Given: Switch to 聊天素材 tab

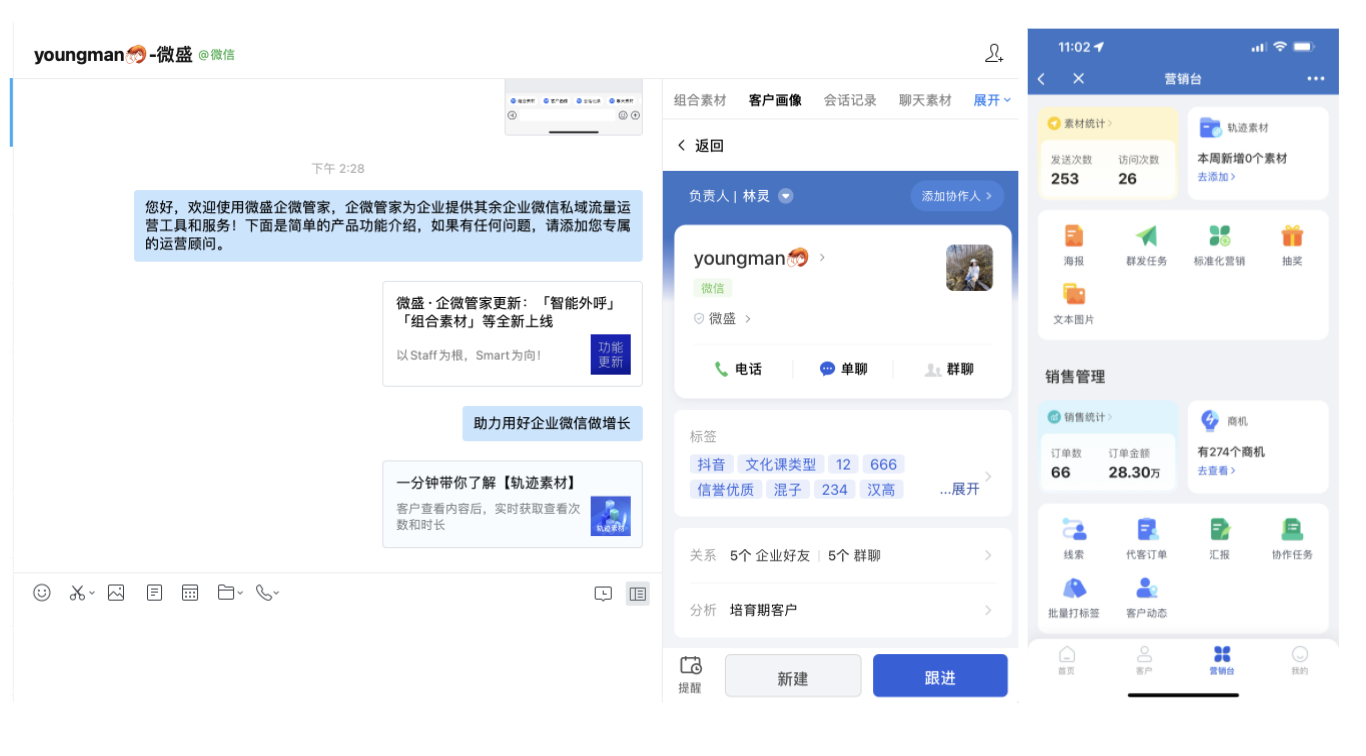Looking at the screenshot, I should [925, 100].
